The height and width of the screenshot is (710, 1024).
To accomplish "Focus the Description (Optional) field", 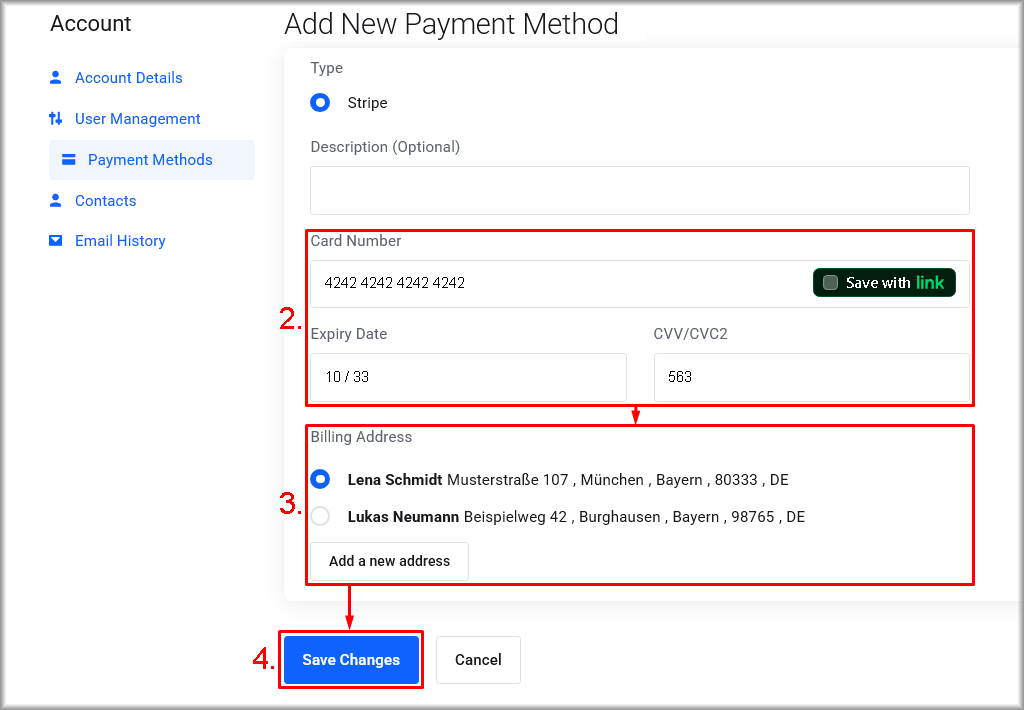I will pos(639,190).
